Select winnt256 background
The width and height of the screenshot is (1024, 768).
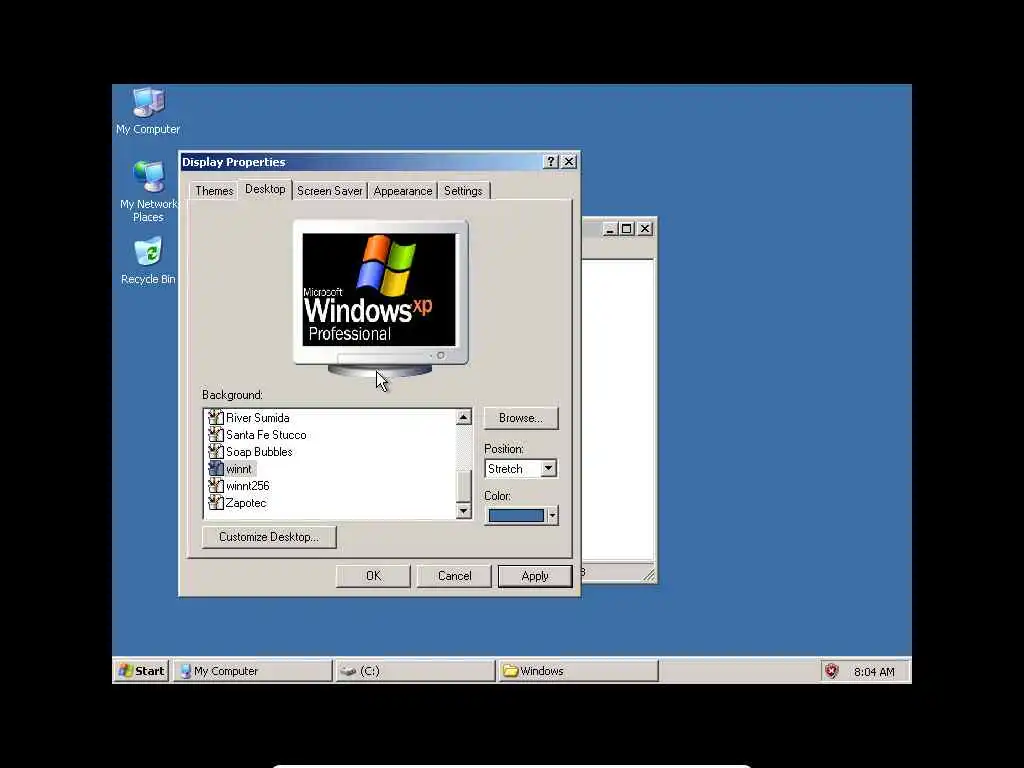coord(248,486)
